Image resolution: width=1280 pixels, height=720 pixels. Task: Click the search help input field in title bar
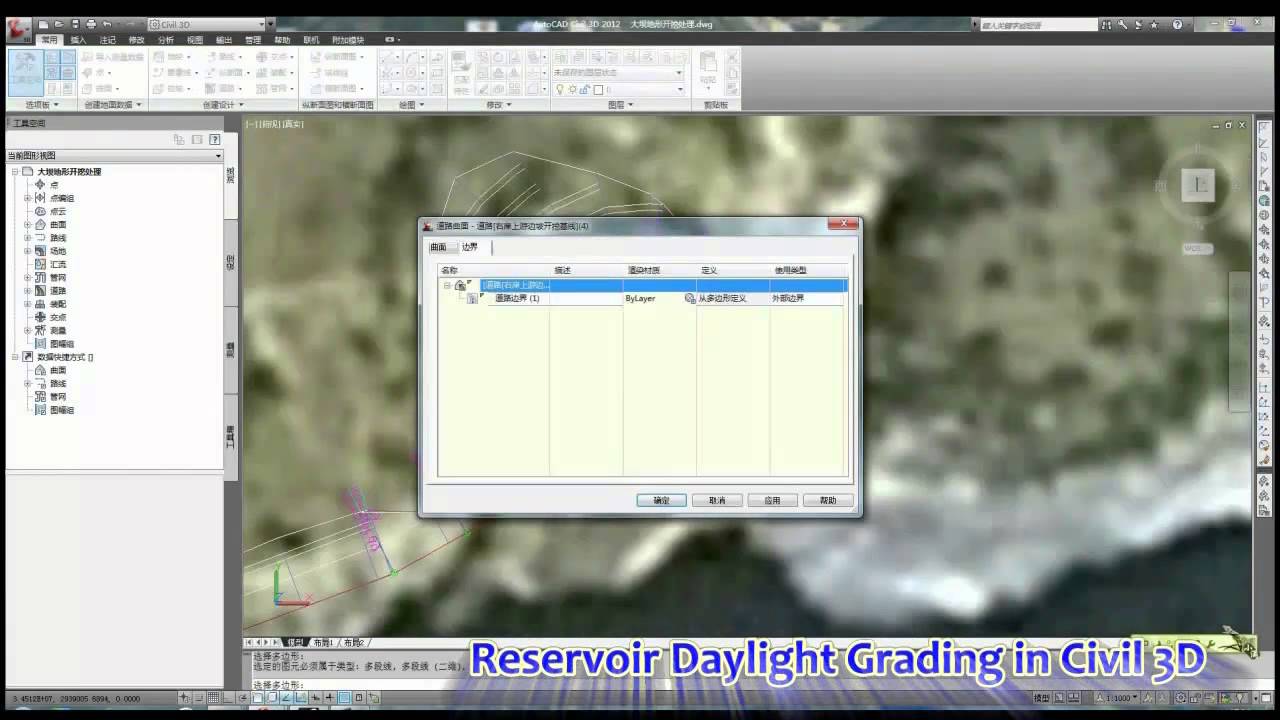[1038, 24]
